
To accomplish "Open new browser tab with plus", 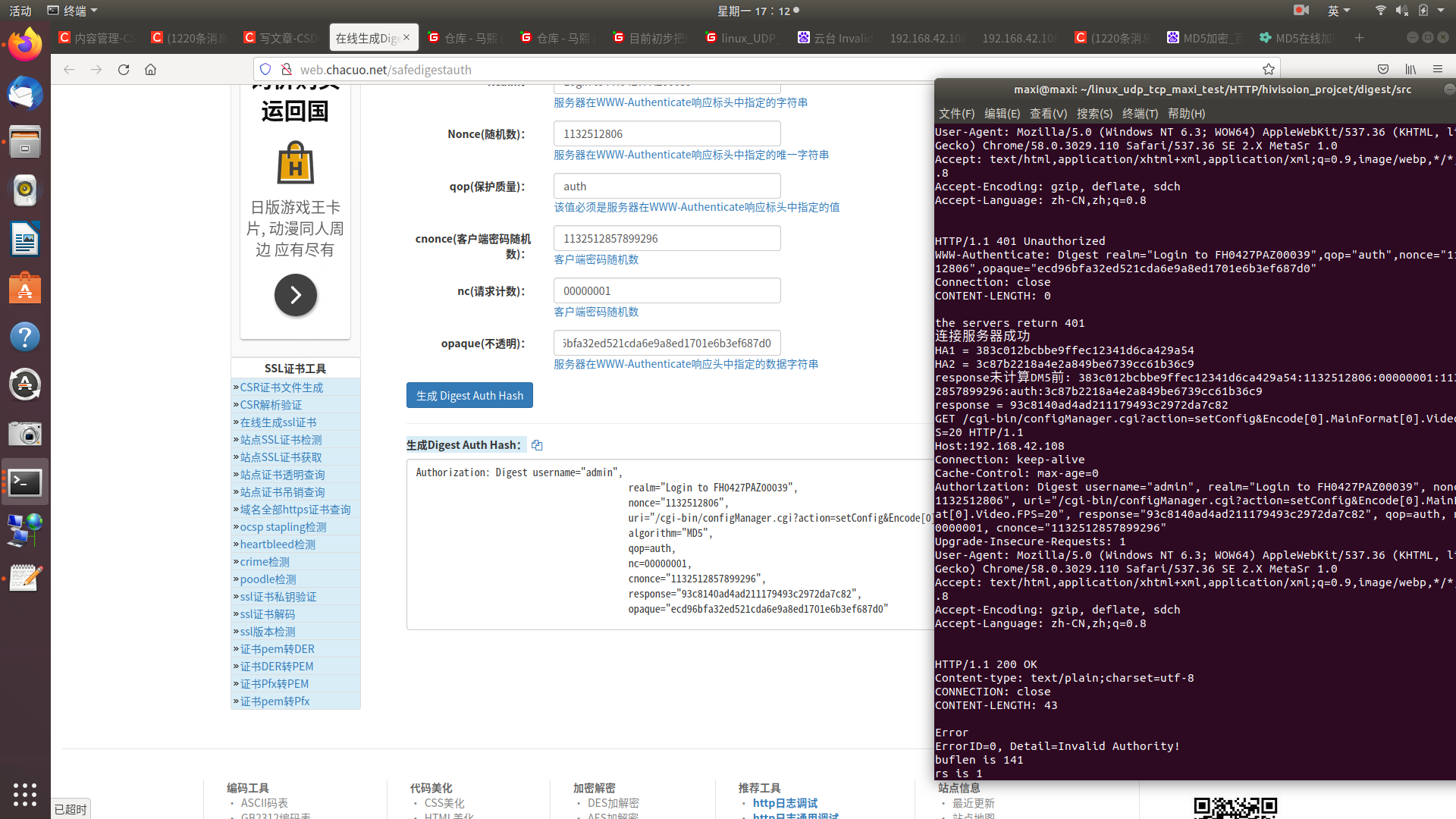I will tap(1359, 37).
